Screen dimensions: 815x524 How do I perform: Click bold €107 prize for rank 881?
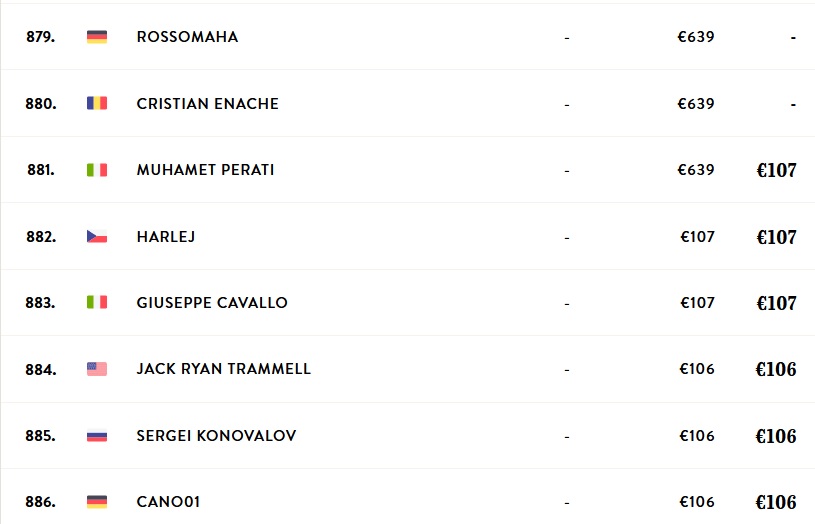point(776,171)
